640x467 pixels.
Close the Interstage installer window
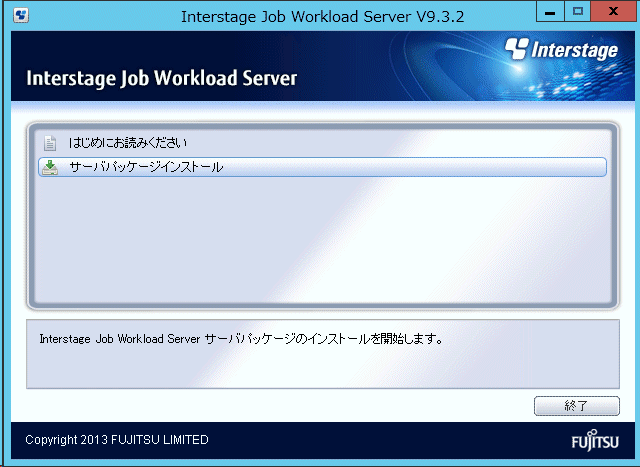coord(613,11)
